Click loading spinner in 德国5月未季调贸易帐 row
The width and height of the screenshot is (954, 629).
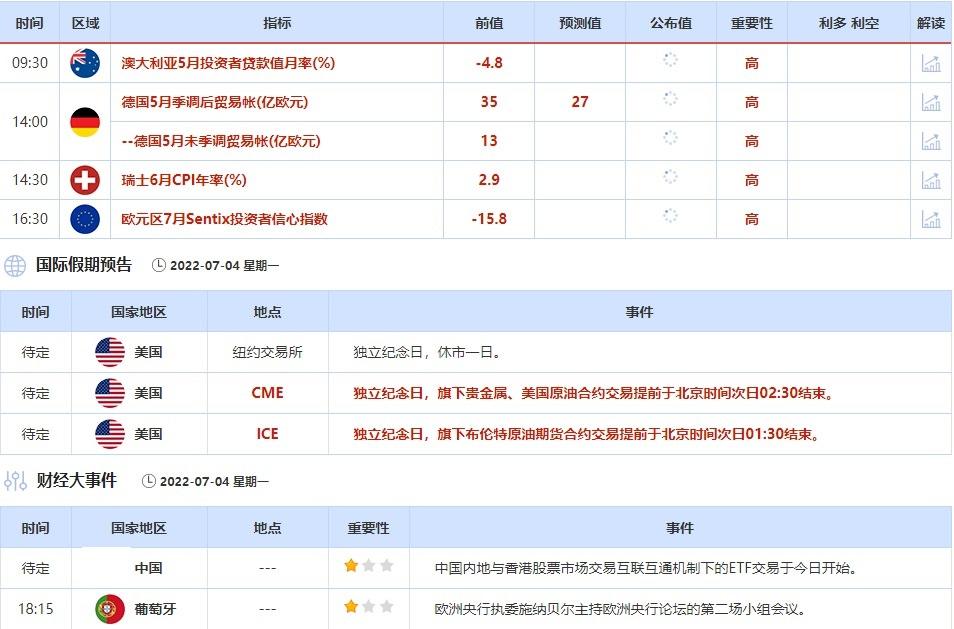tap(670, 137)
